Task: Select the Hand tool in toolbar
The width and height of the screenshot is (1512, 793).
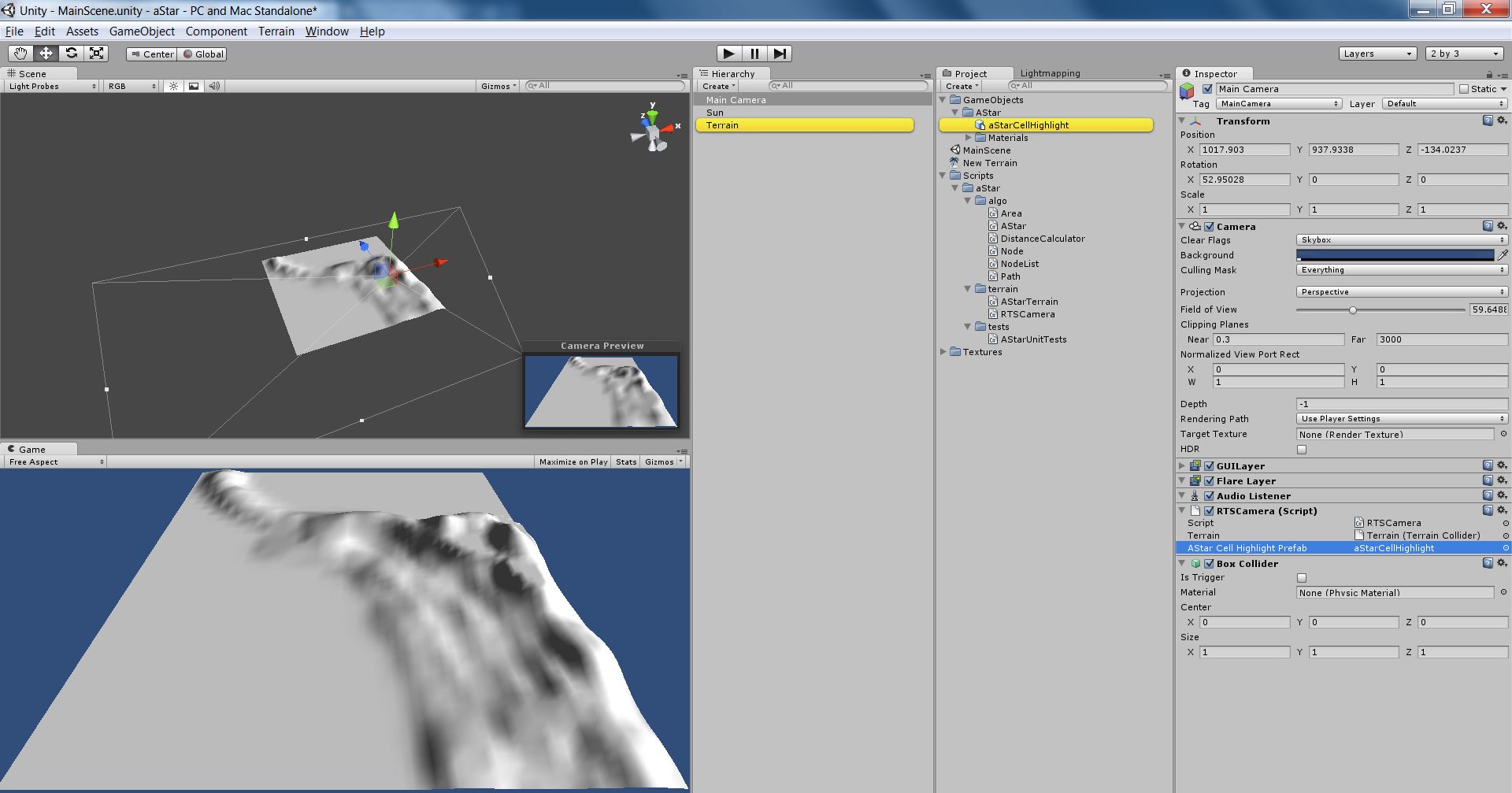Action: pyautogui.click(x=20, y=54)
